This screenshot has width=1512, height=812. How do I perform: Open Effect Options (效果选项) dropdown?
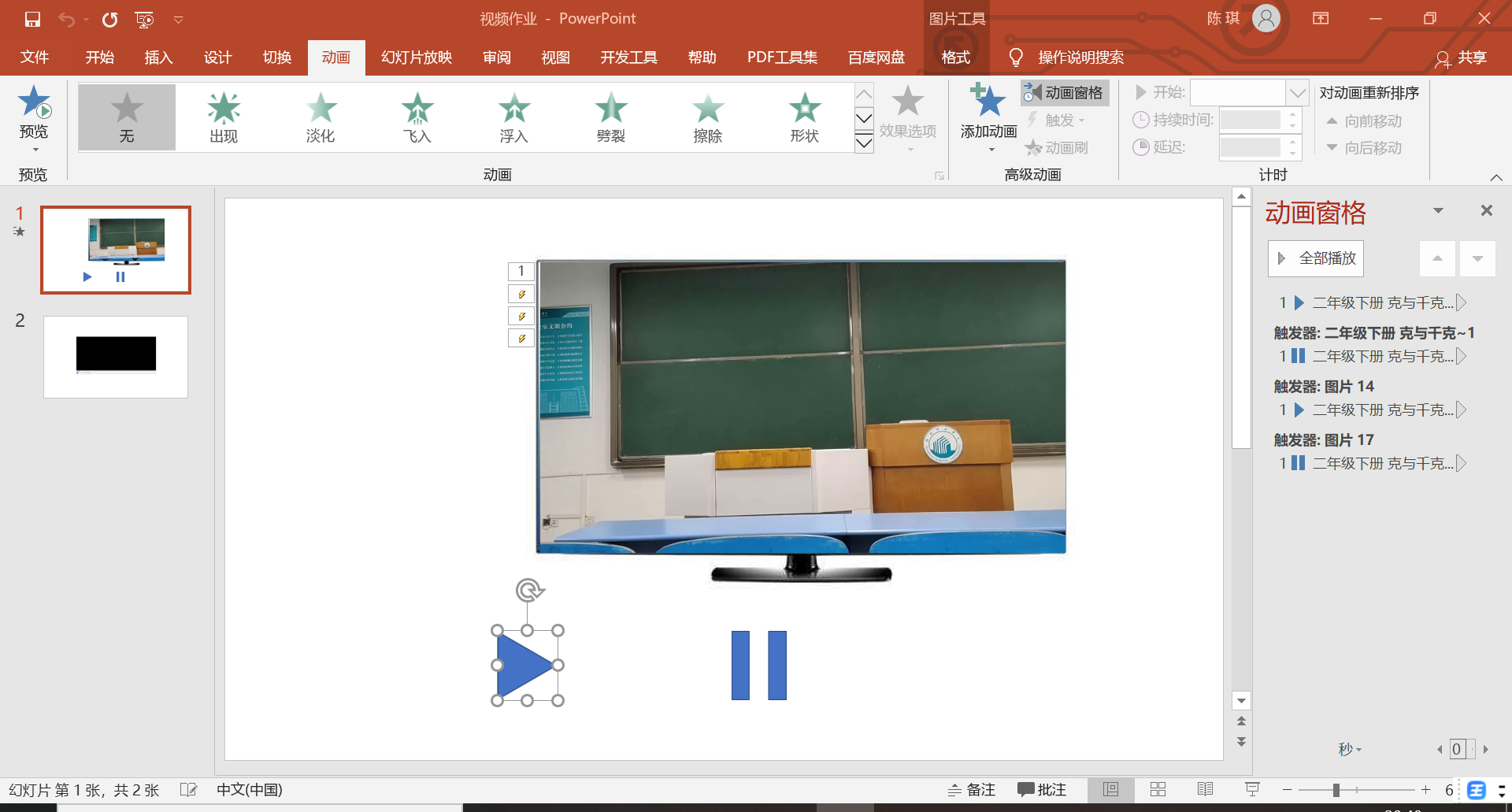pyautogui.click(x=908, y=119)
